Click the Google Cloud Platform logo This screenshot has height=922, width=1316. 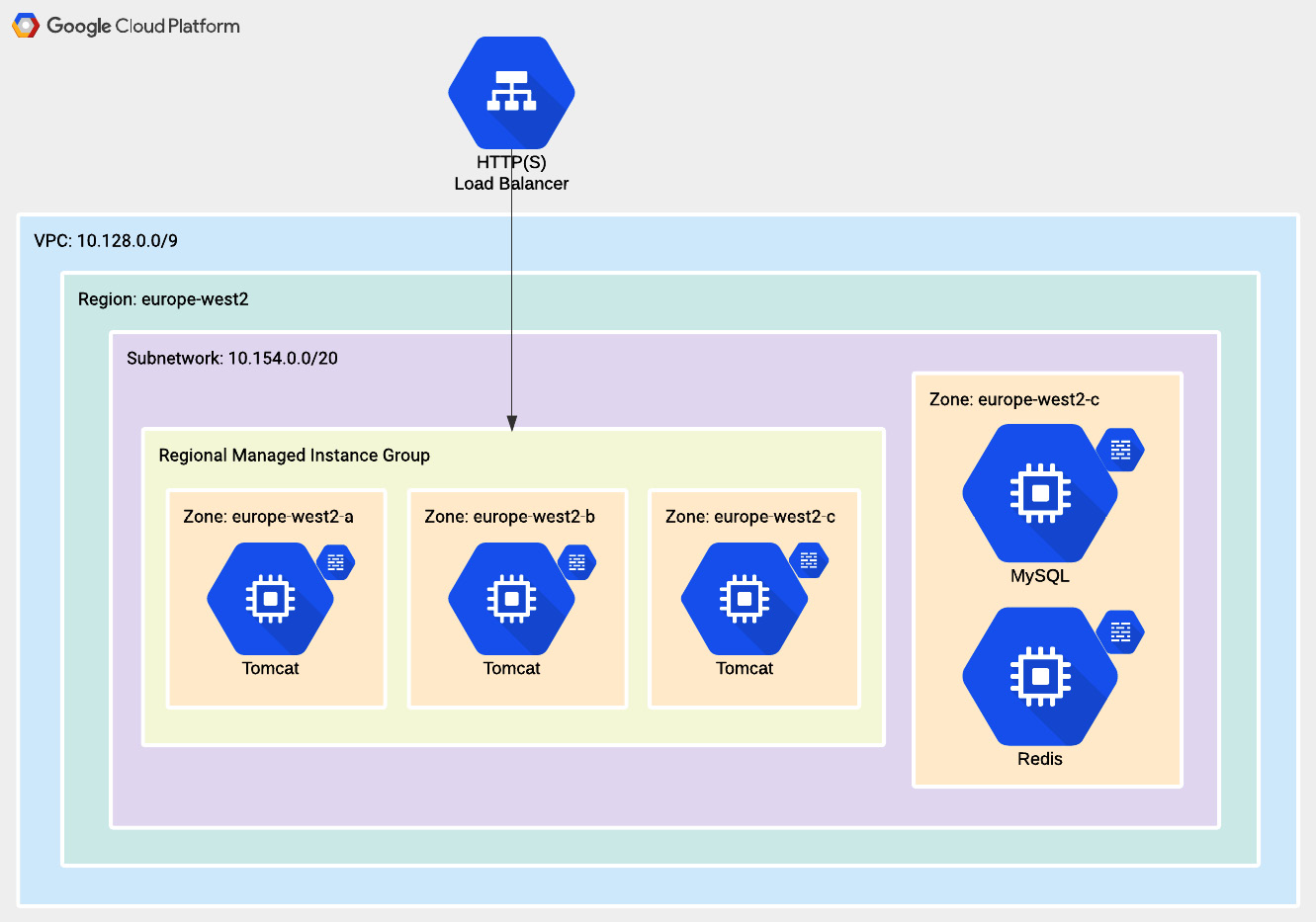pos(26,26)
